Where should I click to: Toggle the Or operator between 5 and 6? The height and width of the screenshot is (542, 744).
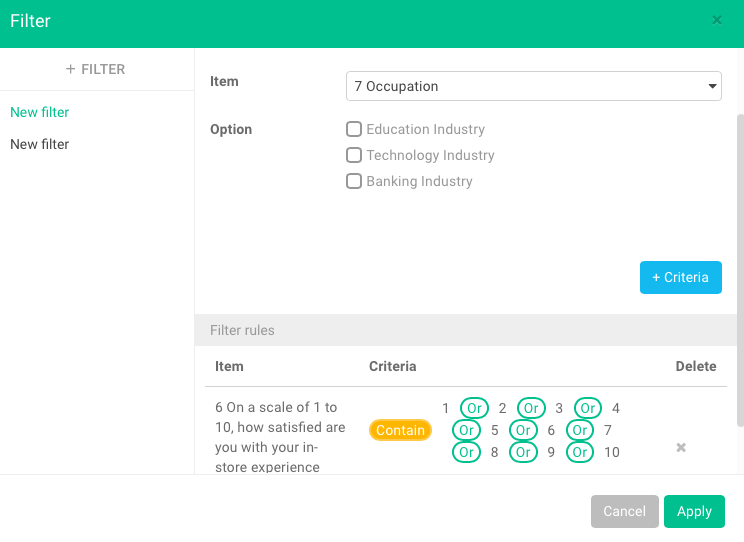(x=523, y=430)
